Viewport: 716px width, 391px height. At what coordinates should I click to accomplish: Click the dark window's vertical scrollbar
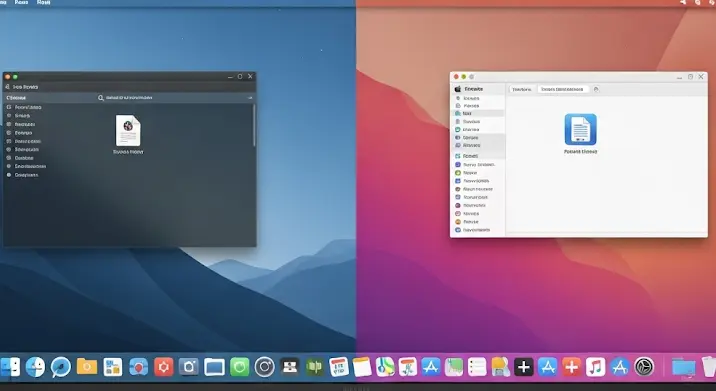(x=254, y=126)
